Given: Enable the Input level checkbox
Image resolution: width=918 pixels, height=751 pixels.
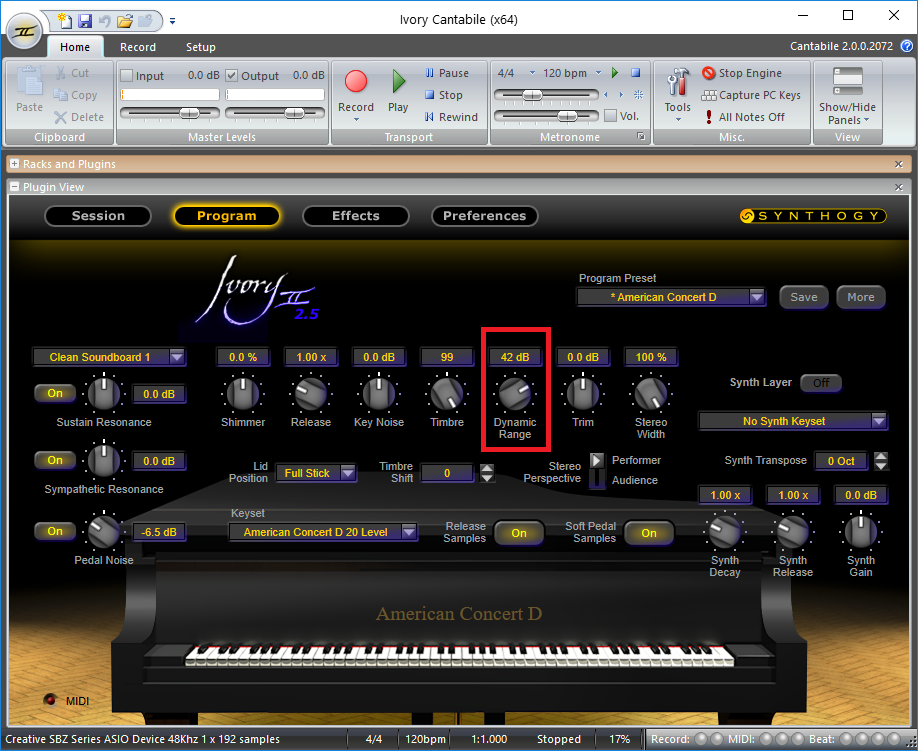Looking at the screenshot, I should 126,76.
